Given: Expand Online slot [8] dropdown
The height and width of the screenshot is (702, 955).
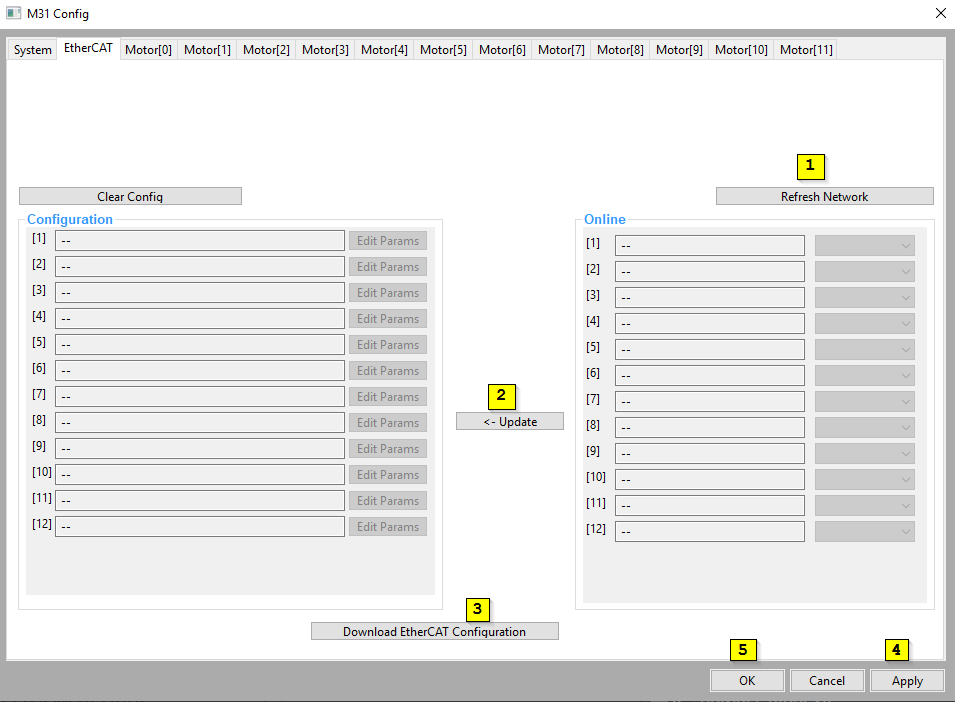Looking at the screenshot, I should [x=865, y=427].
